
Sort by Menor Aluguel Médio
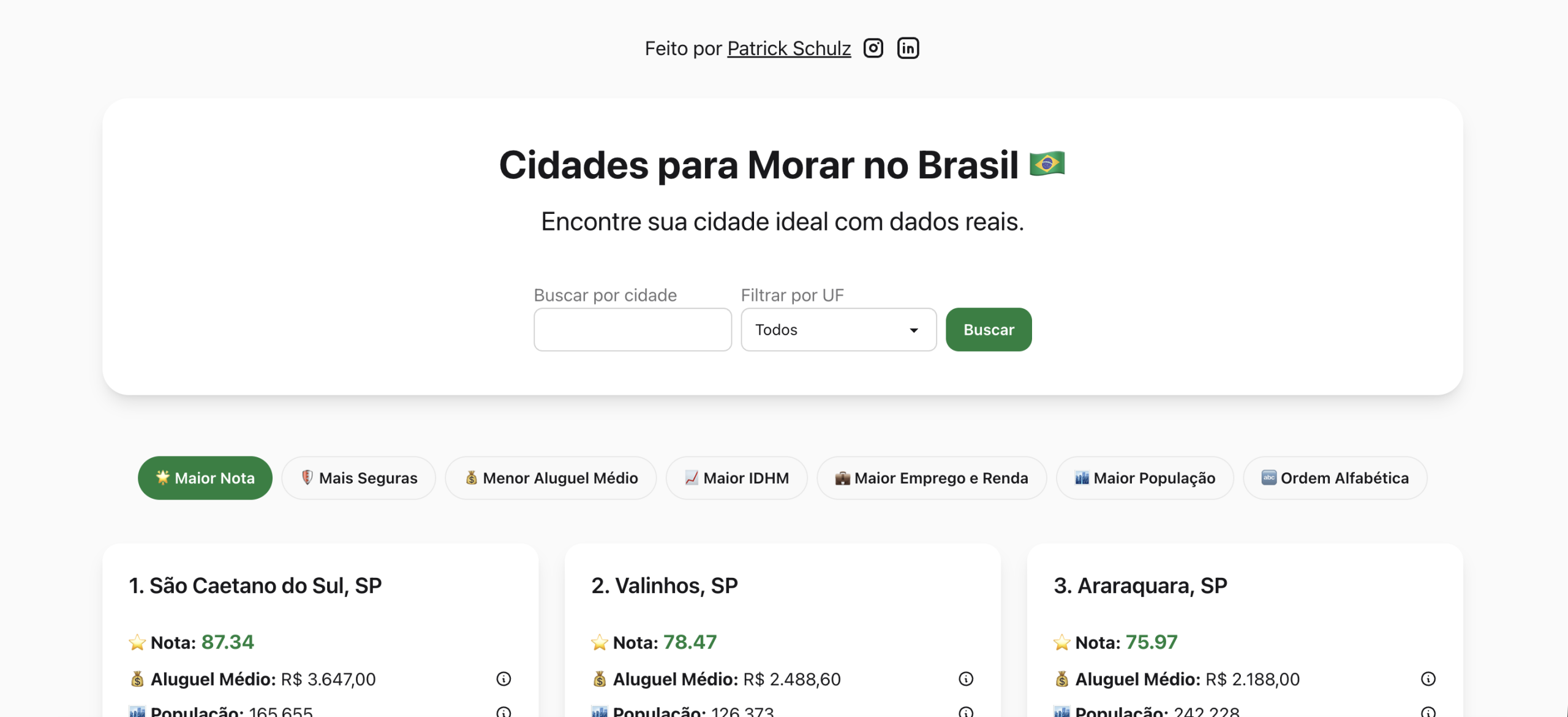[551, 478]
